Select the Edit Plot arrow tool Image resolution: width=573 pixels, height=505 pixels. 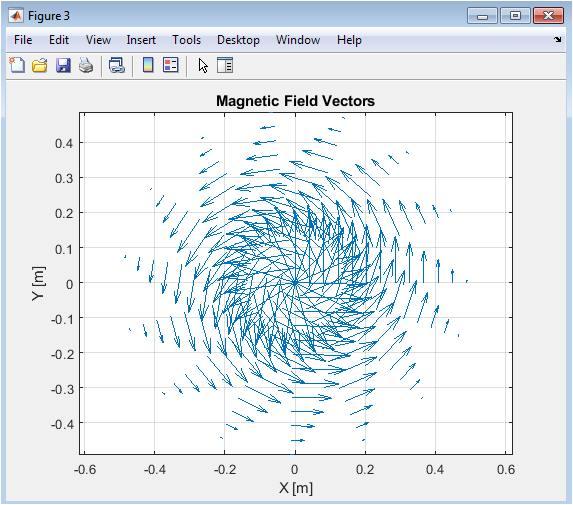pos(203,66)
